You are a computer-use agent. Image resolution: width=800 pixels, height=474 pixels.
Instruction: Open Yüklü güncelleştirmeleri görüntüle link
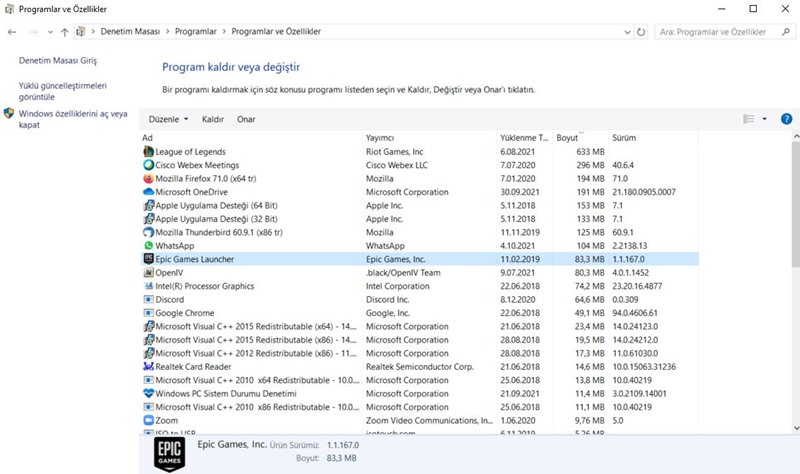[63, 91]
